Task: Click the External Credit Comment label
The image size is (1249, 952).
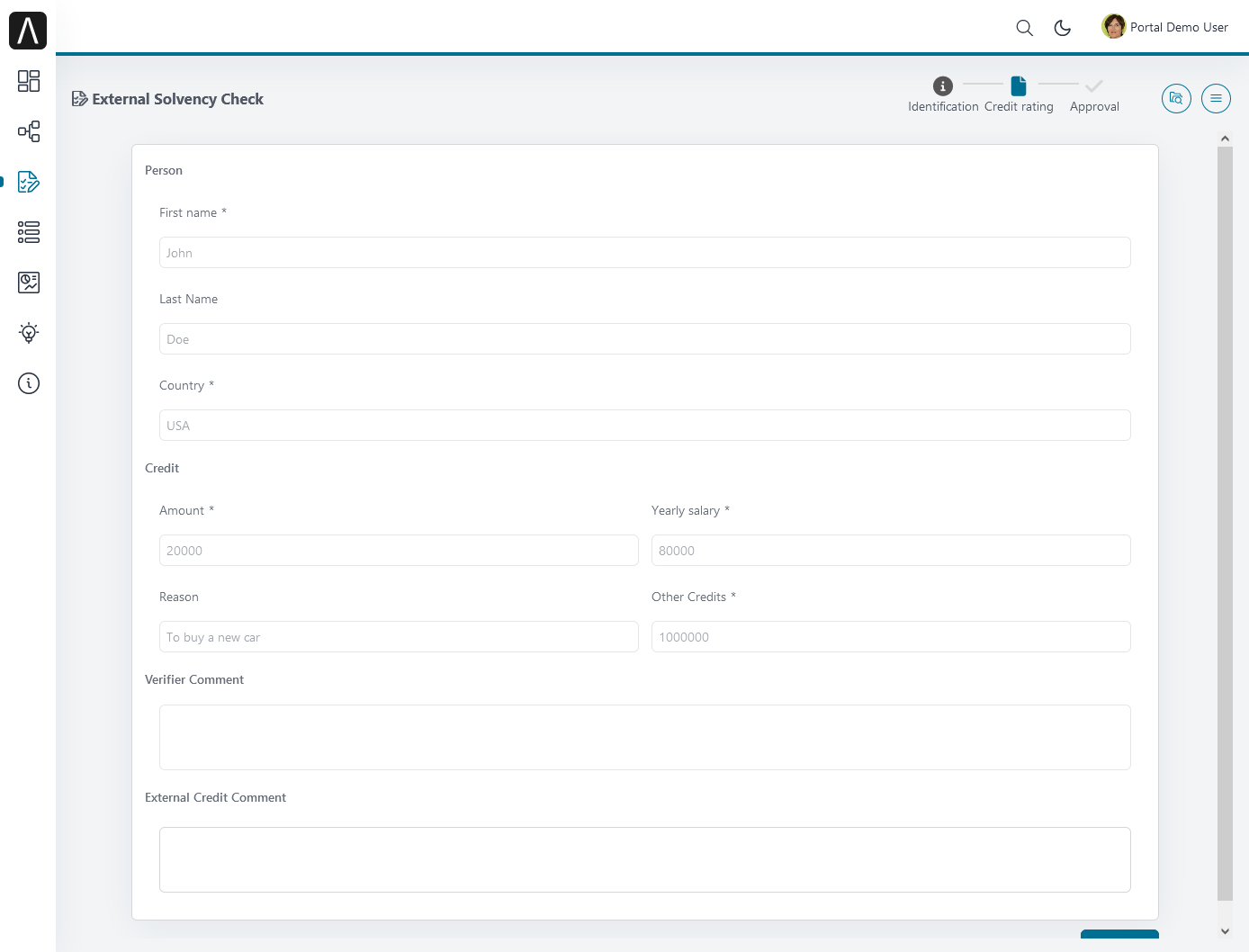Action: coord(215,797)
